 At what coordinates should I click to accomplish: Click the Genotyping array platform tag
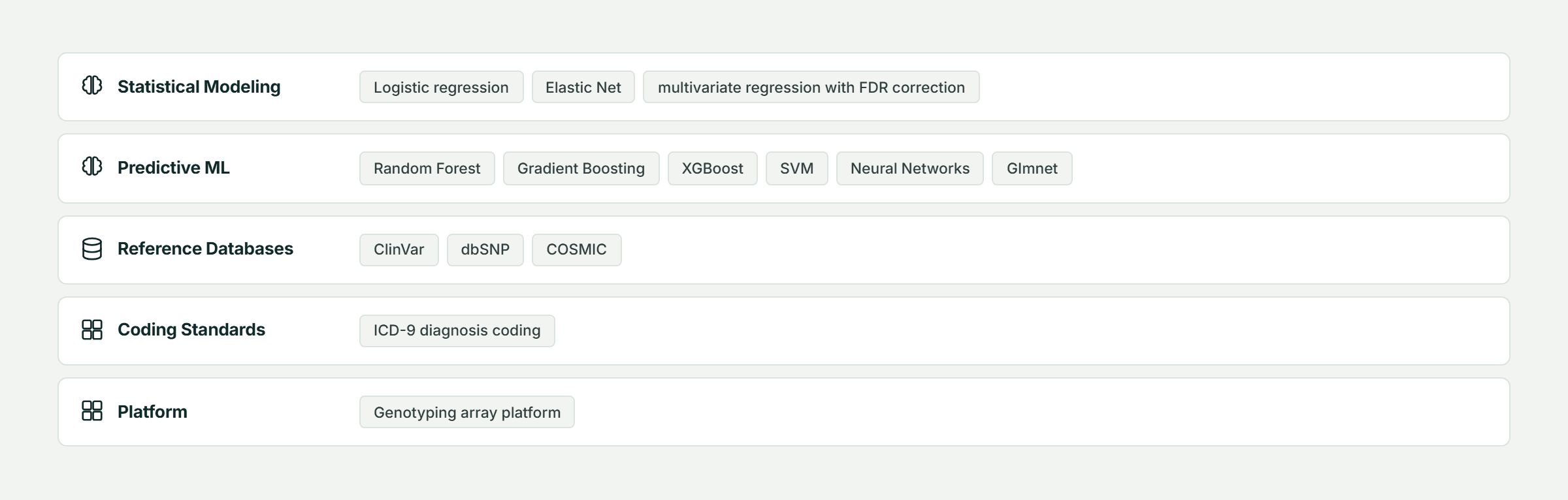[x=466, y=412]
